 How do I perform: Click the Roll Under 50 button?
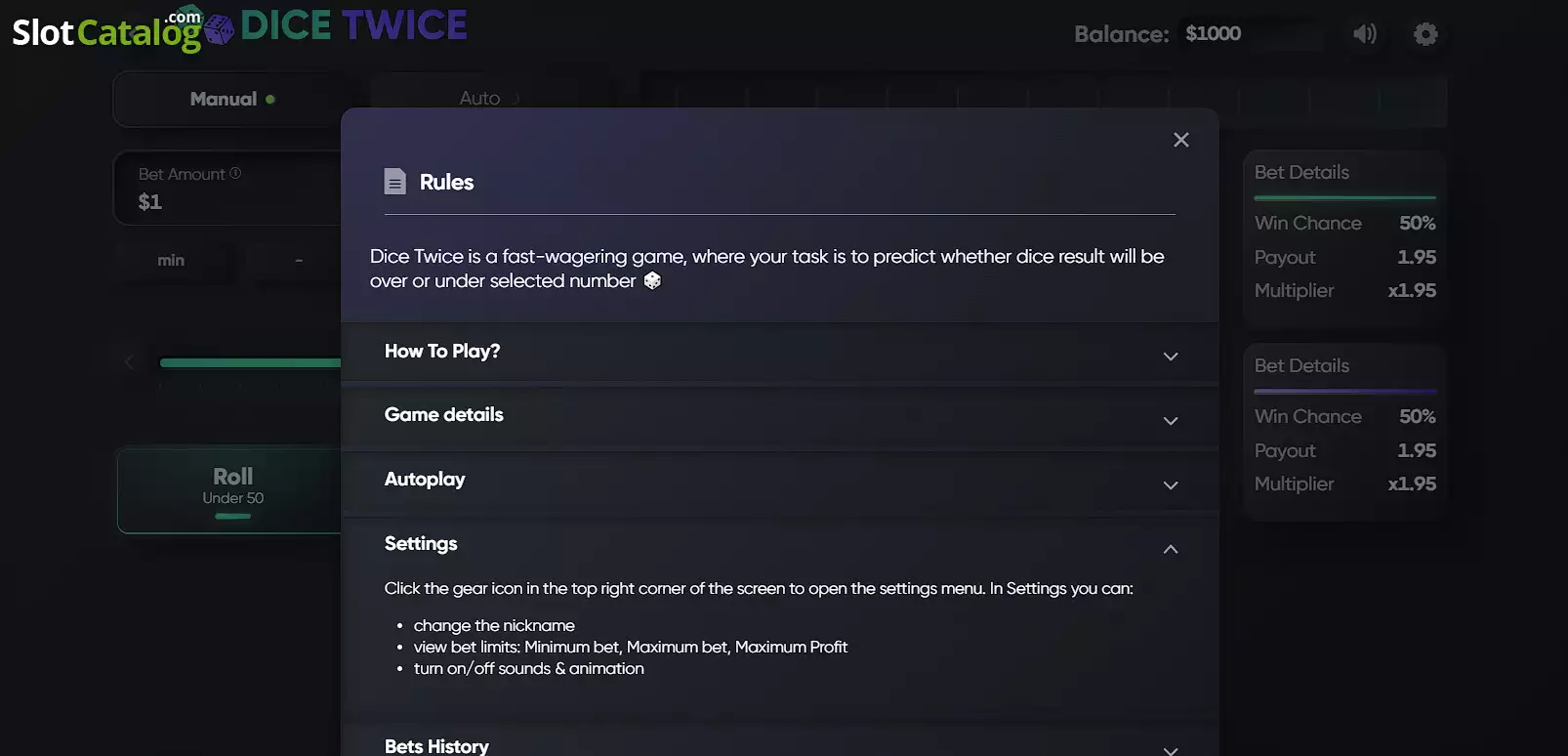232,490
